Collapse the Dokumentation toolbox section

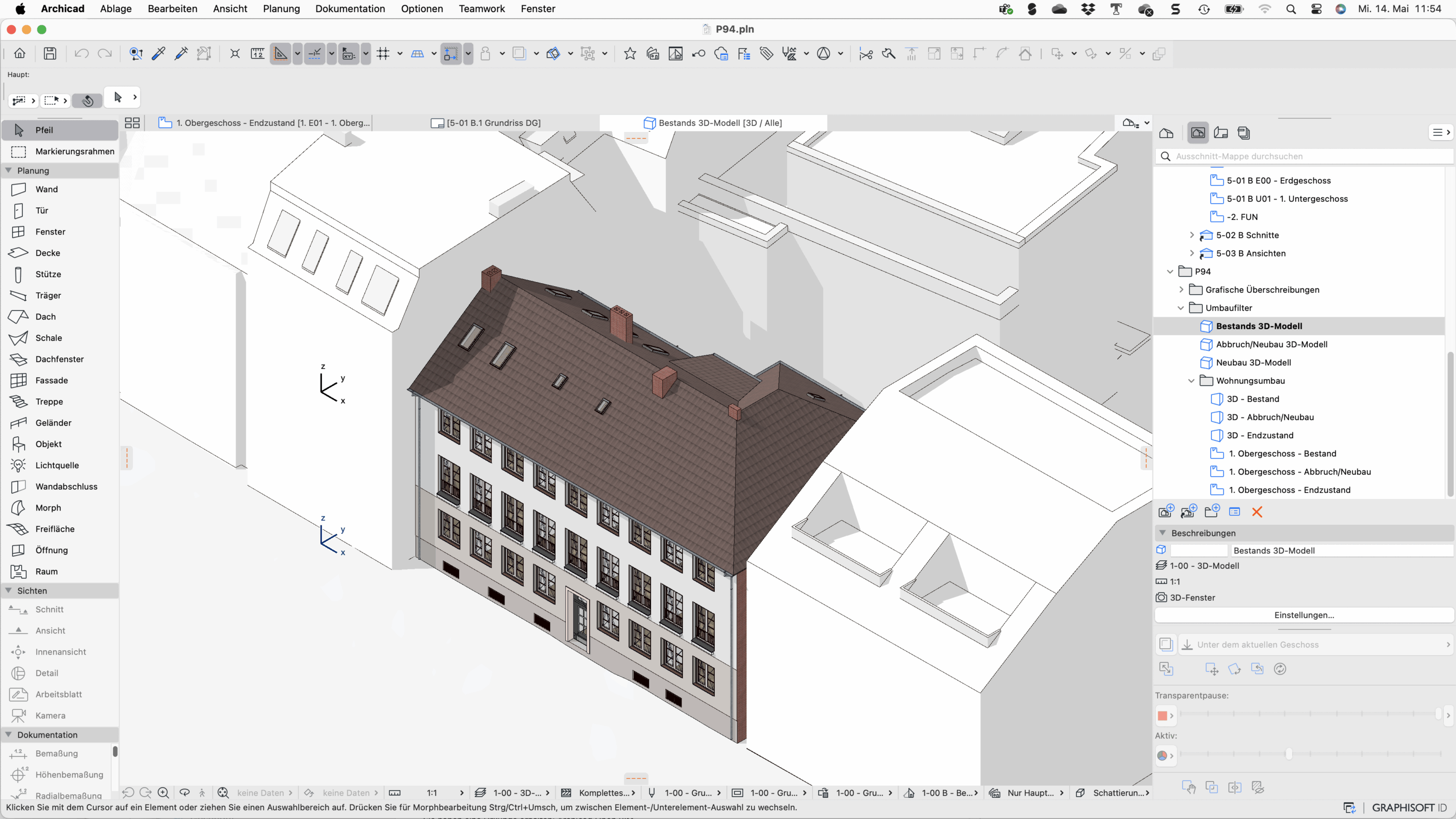pos(9,734)
